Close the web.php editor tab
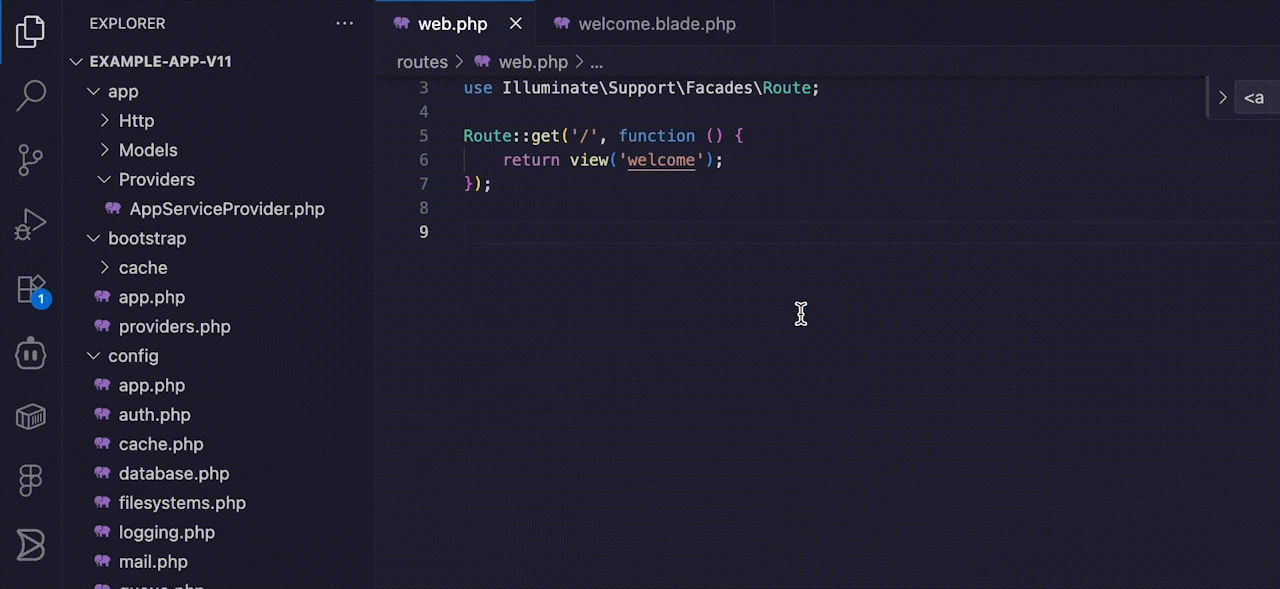Image resolution: width=1280 pixels, height=589 pixels. pos(516,24)
